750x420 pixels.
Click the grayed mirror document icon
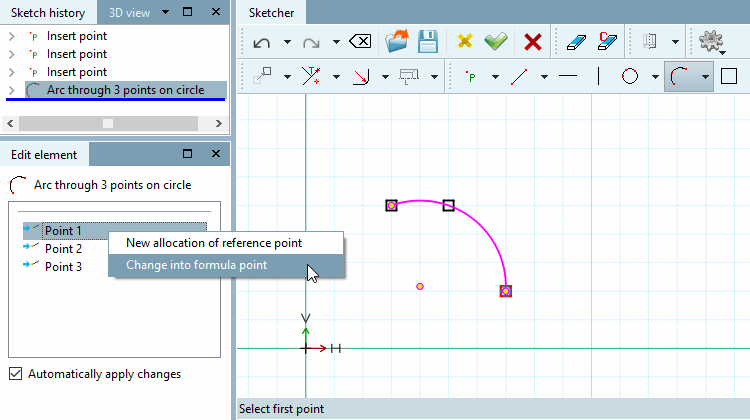(x=649, y=42)
